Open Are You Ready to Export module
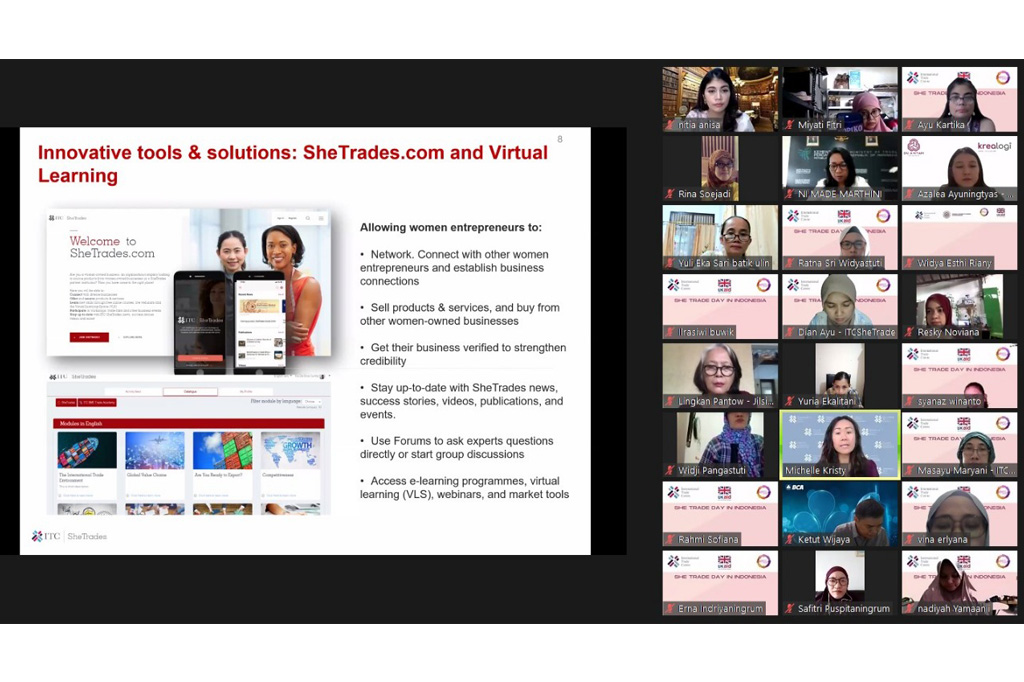Screen dimensions: 1024x682 (x=223, y=449)
